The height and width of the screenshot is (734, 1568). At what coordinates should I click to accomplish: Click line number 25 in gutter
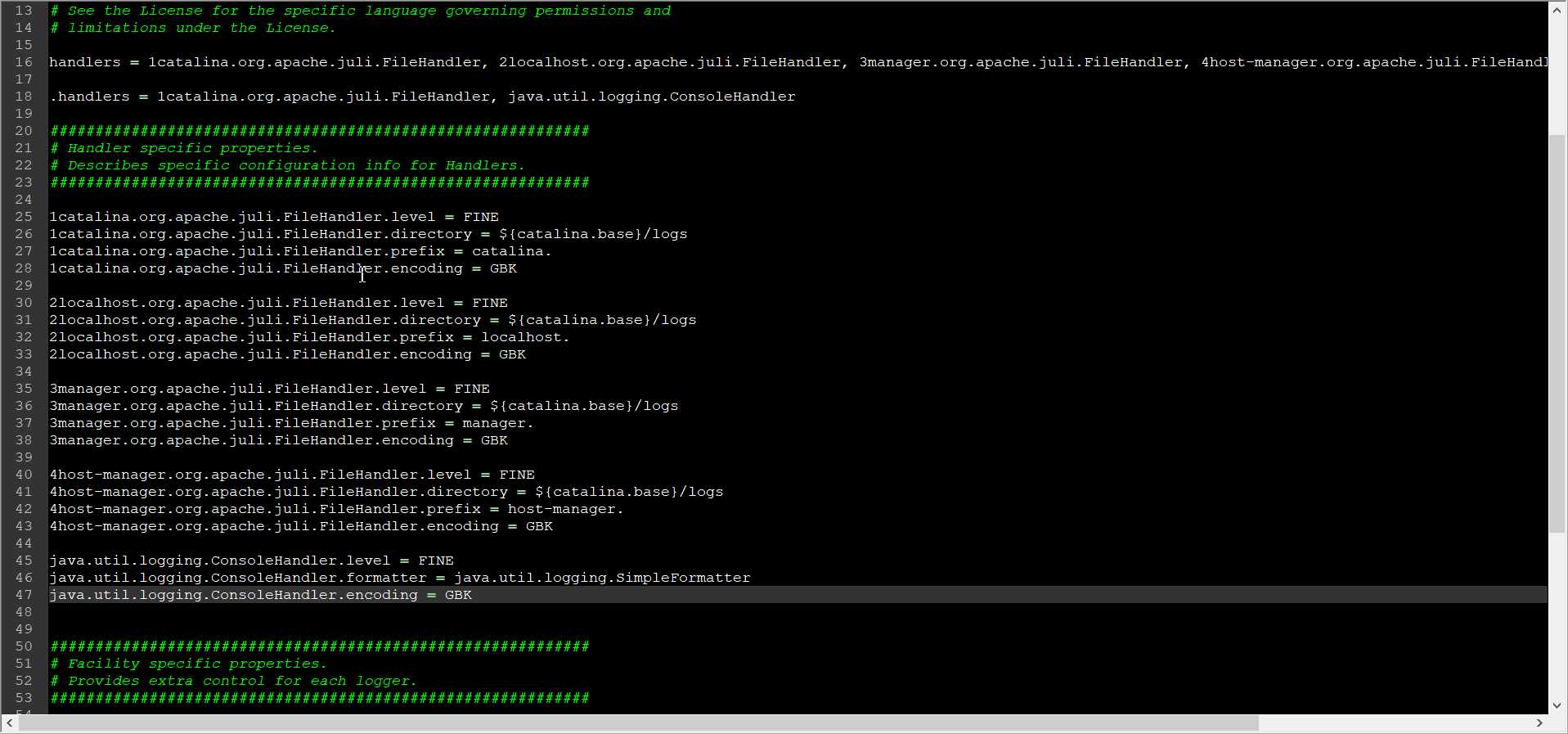tap(24, 217)
